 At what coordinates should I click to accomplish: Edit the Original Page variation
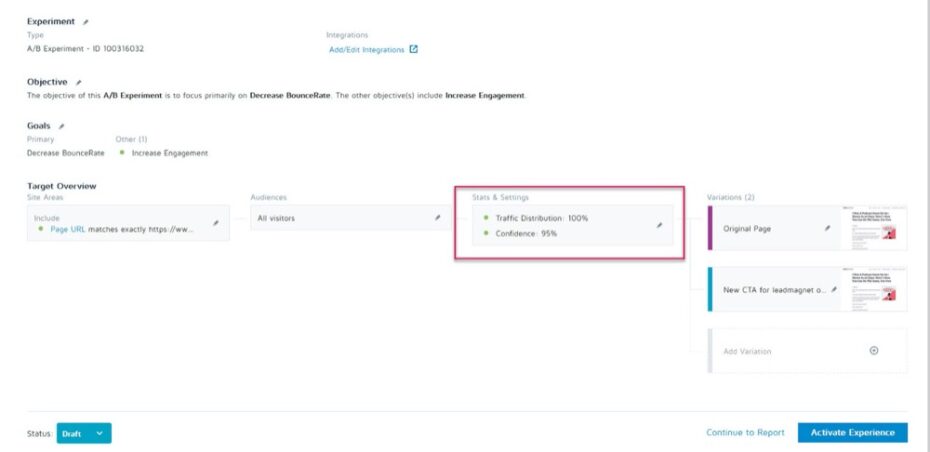point(827,228)
